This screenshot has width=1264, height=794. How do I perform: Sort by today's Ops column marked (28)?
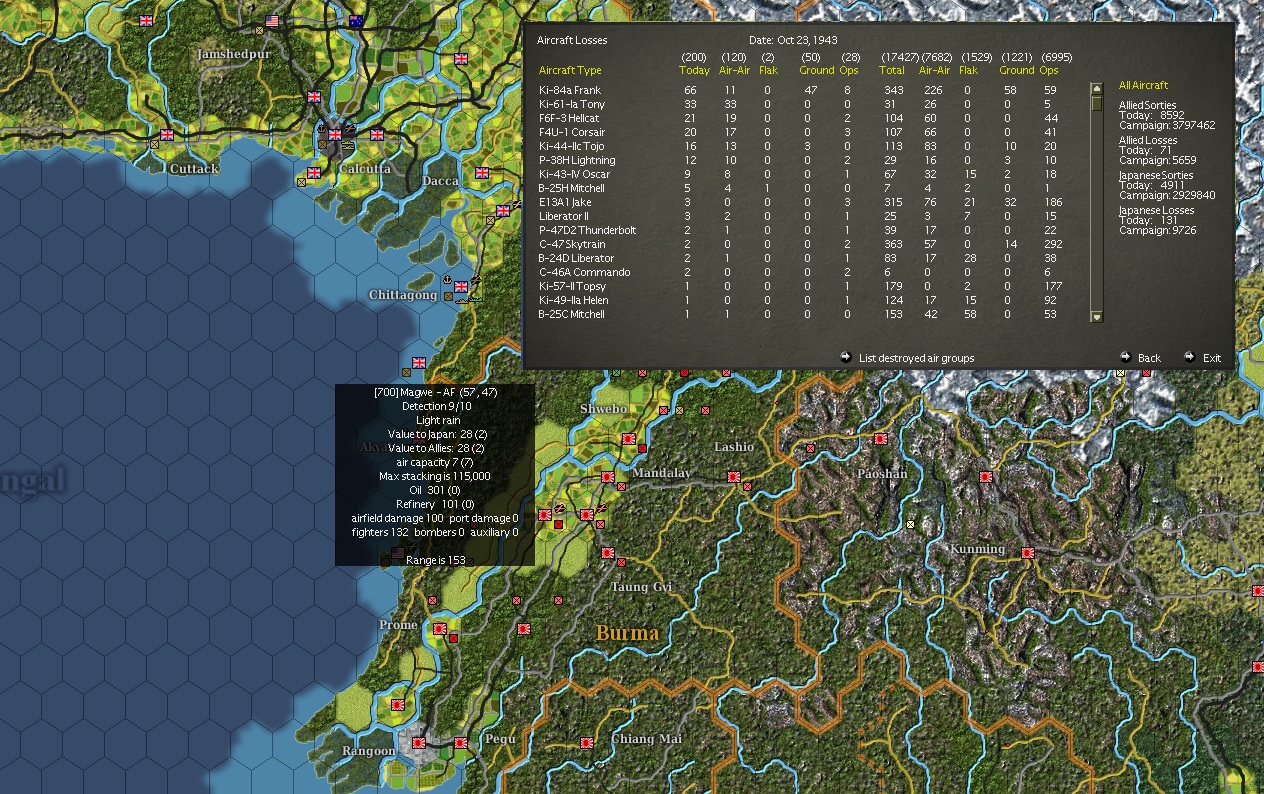click(850, 71)
